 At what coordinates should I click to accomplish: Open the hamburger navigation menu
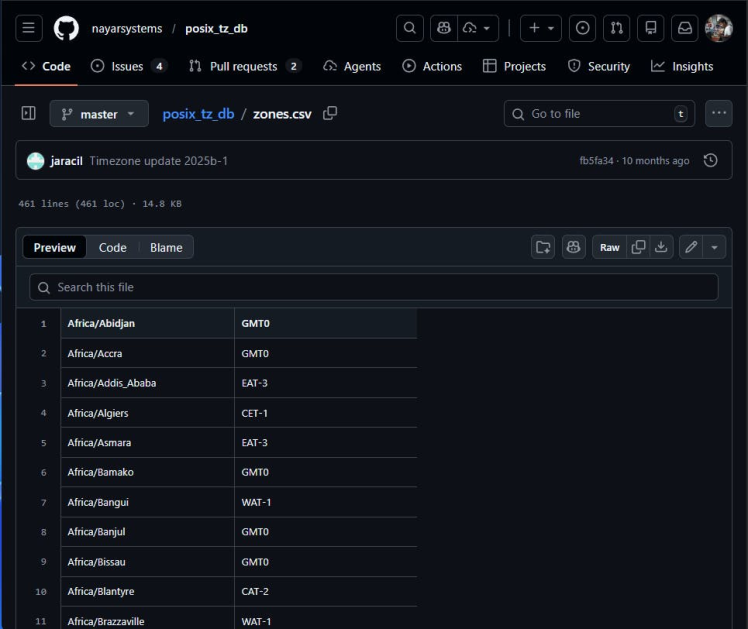(29, 29)
